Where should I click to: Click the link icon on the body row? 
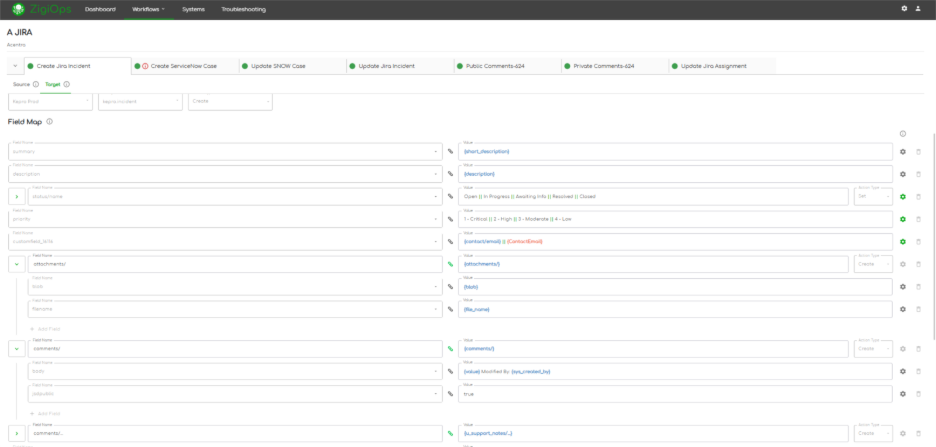(451, 371)
